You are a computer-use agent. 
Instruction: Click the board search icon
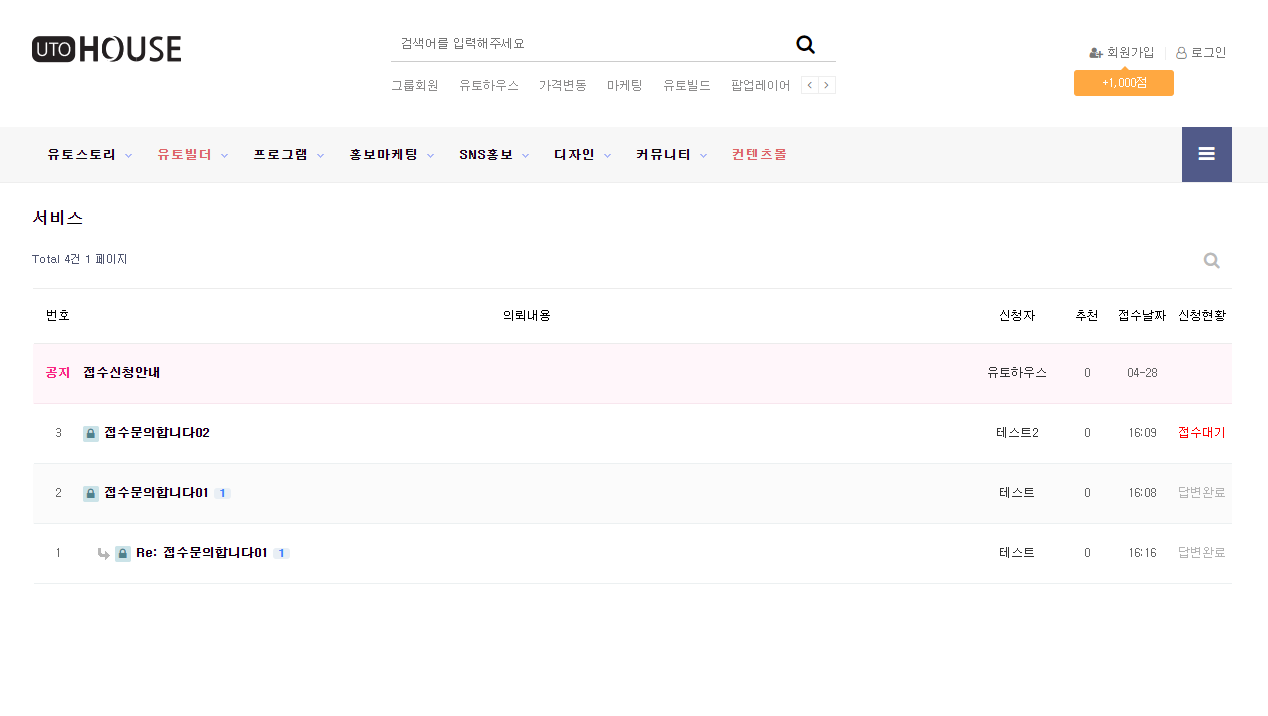point(1211,261)
